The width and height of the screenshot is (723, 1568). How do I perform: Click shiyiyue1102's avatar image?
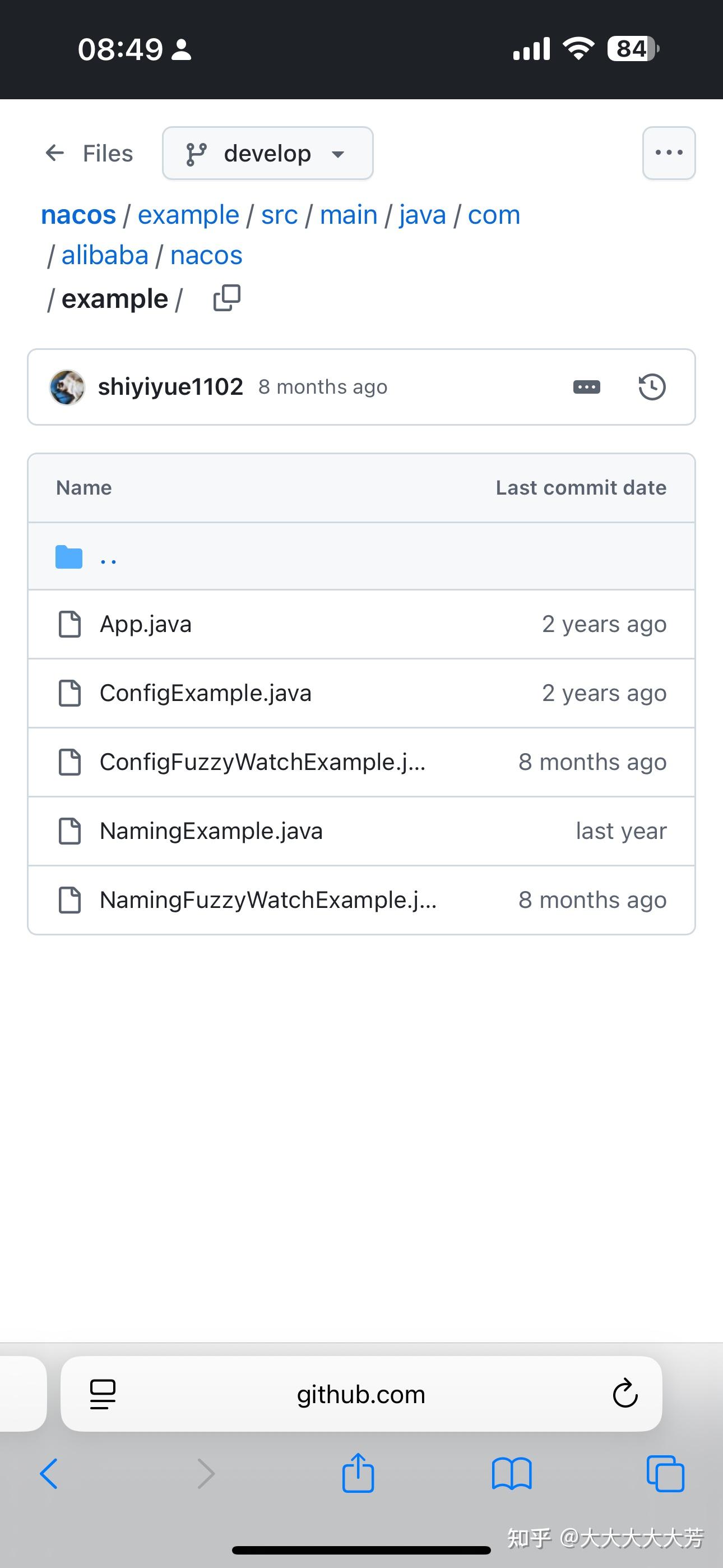point(67,387)
